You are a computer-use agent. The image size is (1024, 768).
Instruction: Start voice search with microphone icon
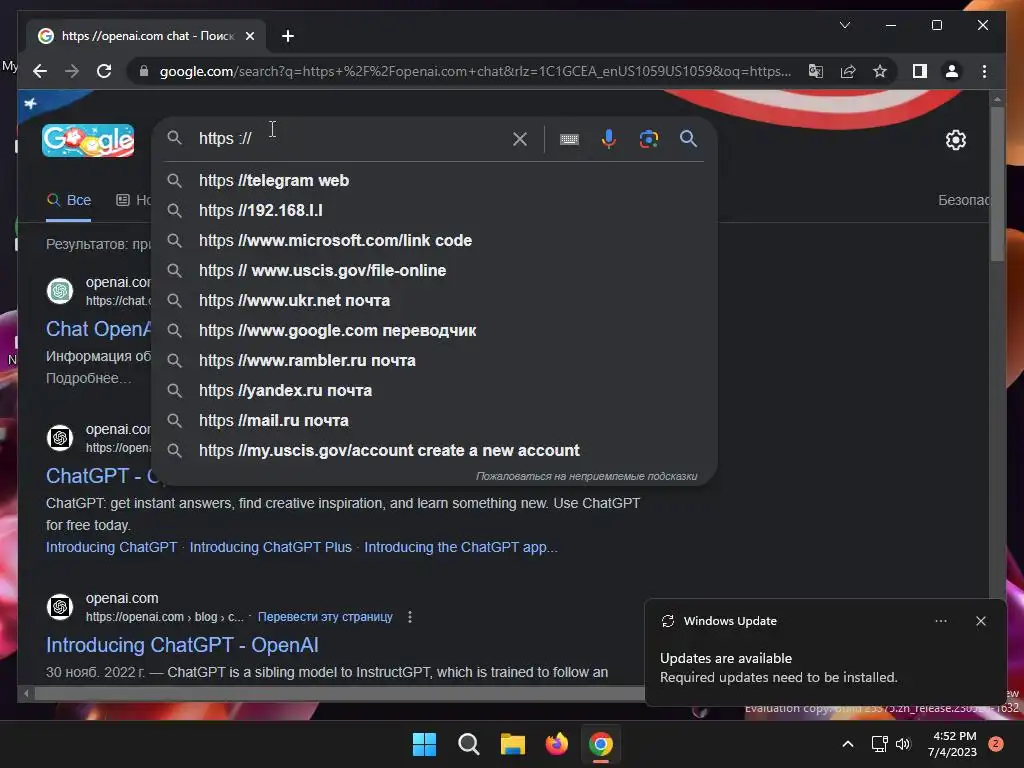pyautogui.click(x=609, y=138)
